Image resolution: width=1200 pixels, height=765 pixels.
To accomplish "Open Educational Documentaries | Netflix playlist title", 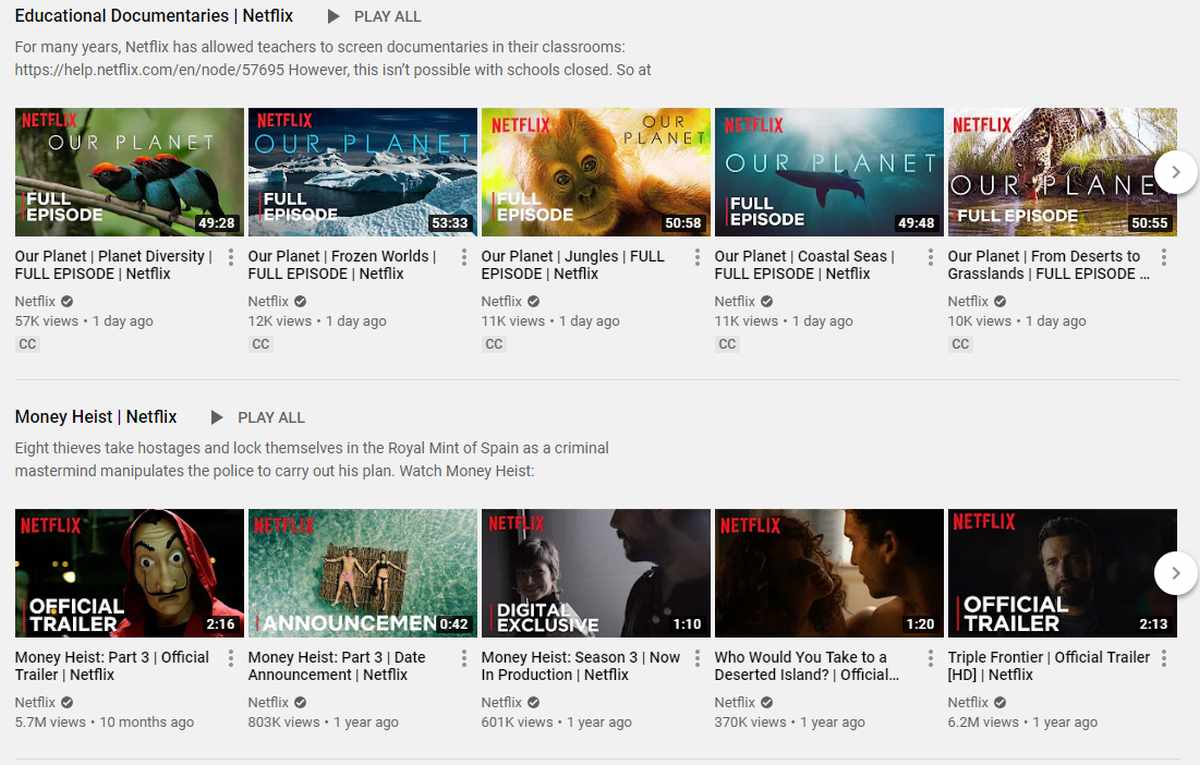I will click(154, 16).
